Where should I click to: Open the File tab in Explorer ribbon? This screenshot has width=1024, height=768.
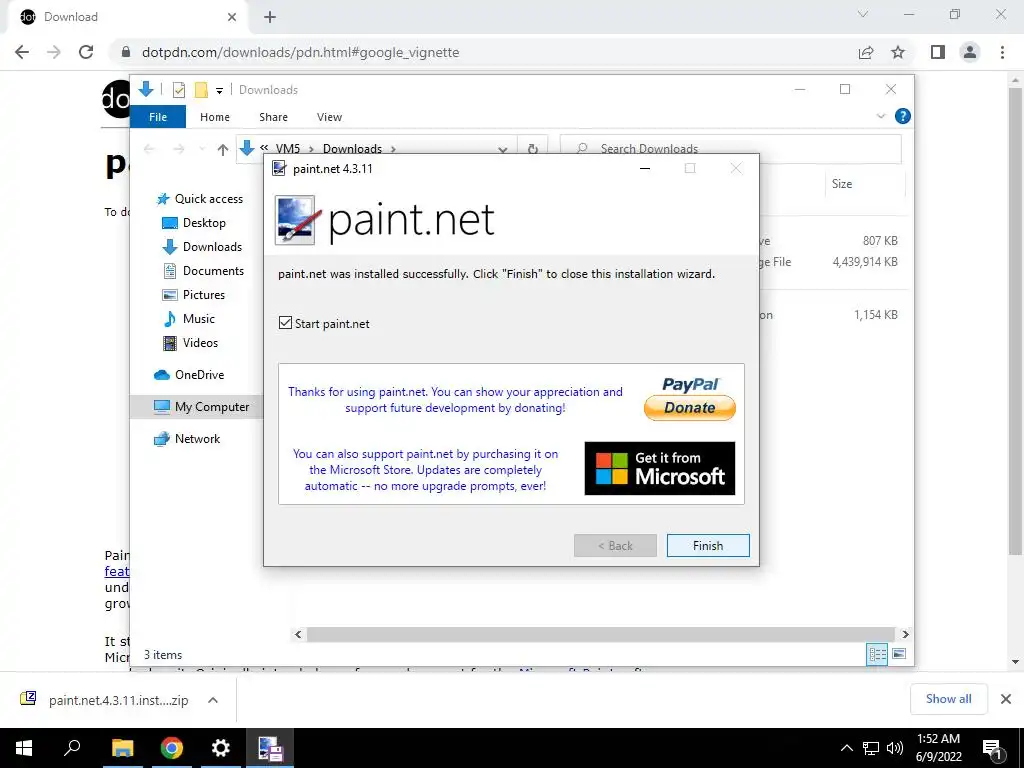pyautogui.click(x=158, y=117)
